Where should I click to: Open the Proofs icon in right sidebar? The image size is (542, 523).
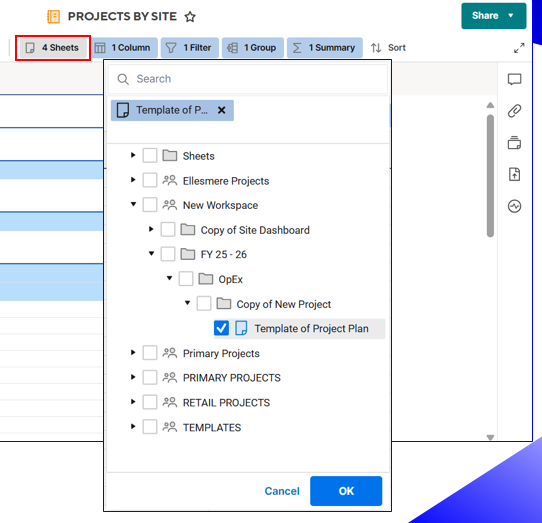514,142
